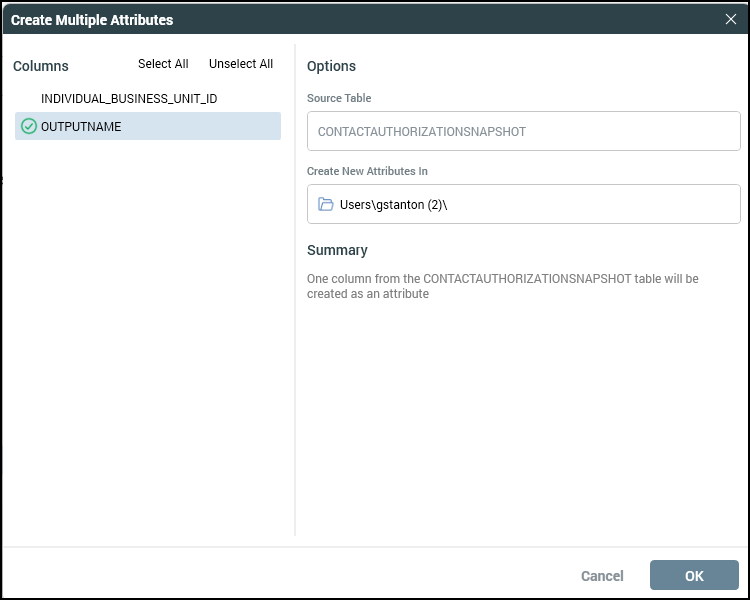Deselect the OUTPUTNAME column row
750x600 pixels.
(x=148, y=126)
